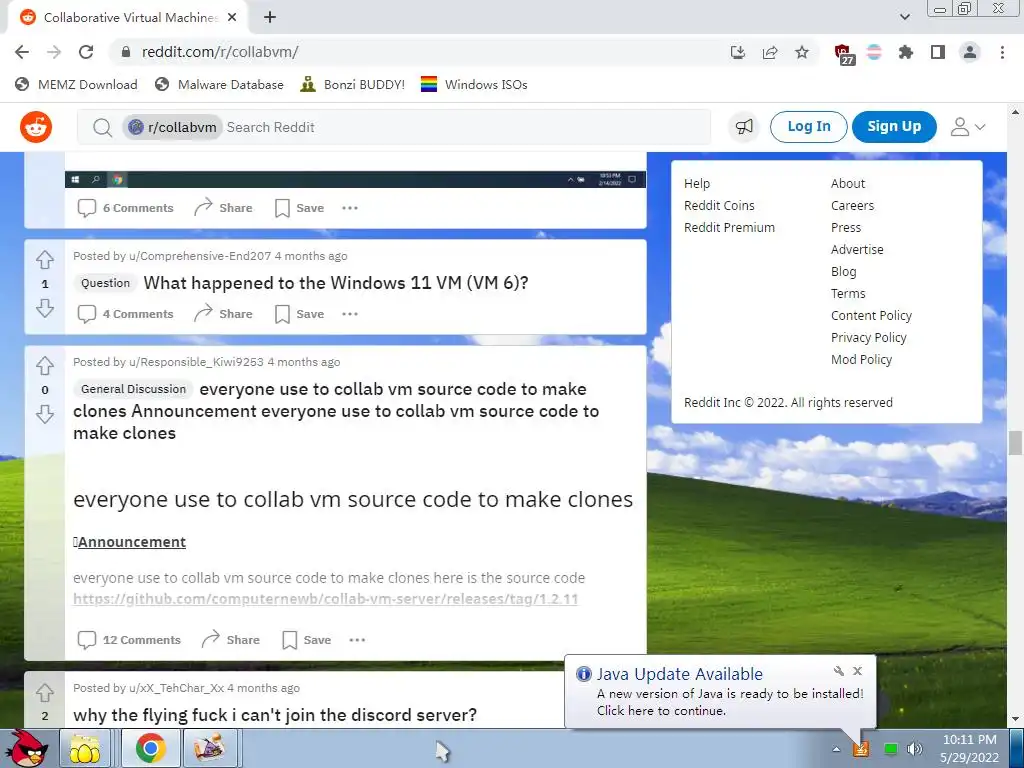The height and width of the screenshot is (768, 1024).
Task: Click the Reddit logo home icon
Action: pyautogui.click(x=36, y=127)
